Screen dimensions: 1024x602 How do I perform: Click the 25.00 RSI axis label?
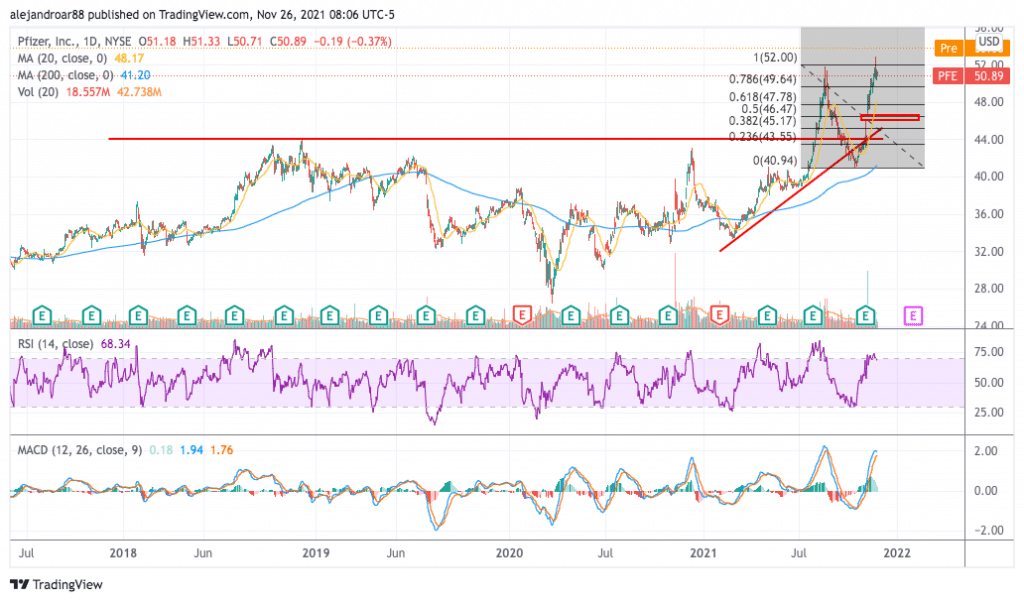tap(988, 412)
